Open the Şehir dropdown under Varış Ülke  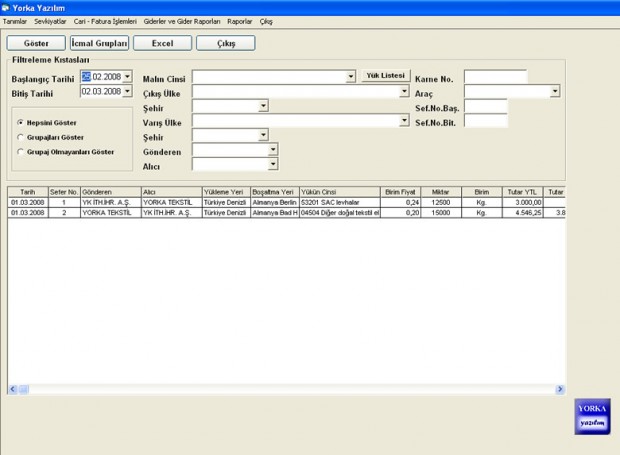263,135
